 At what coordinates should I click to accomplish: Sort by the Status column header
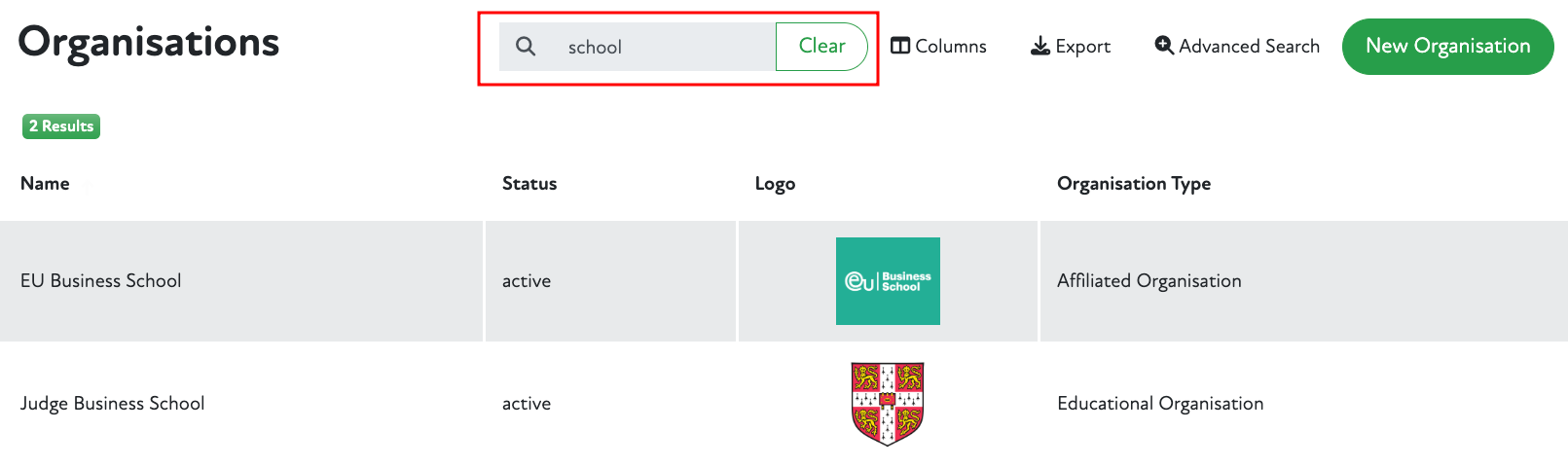(x=529, y=184)
